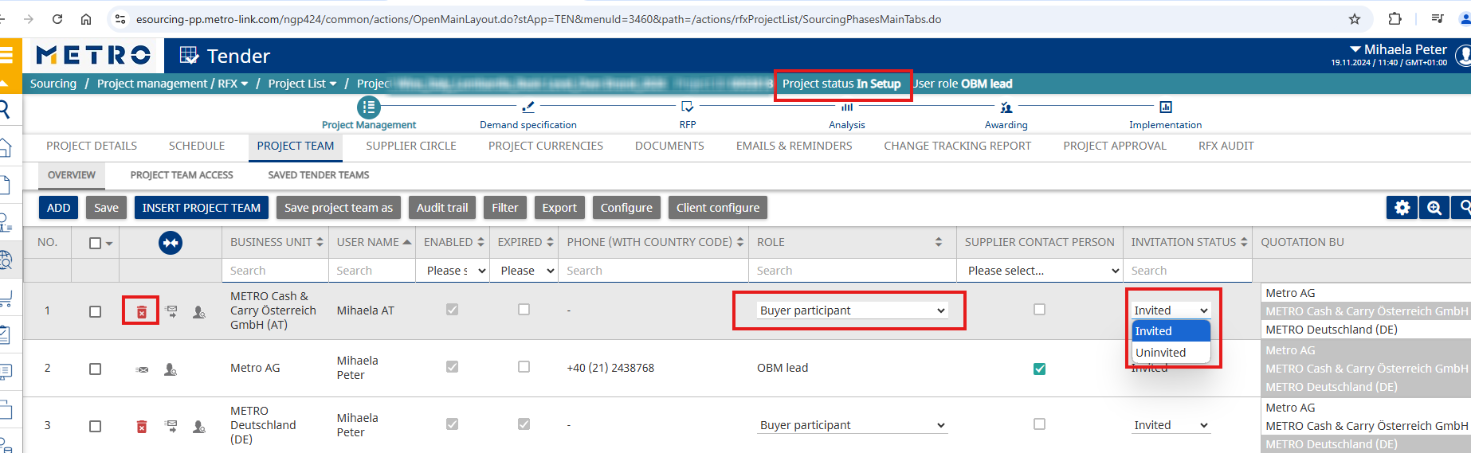Toggle Enabled checkbox in Metro AG row
The width and height of the screenshot is (1471, 453).
point(452,367)
